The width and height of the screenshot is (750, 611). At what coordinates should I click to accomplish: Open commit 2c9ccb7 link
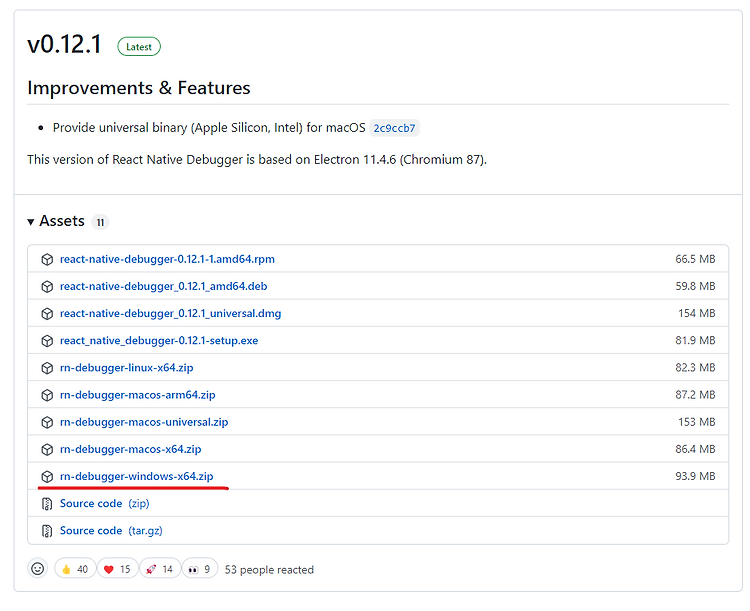point(394,128)
